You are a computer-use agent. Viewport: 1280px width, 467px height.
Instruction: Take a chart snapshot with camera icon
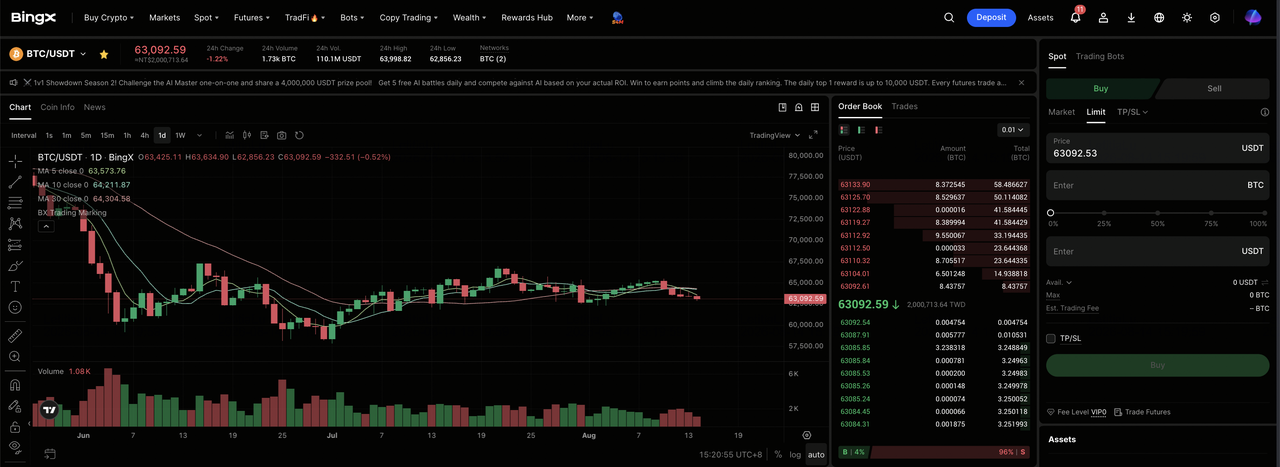point(282,135)
